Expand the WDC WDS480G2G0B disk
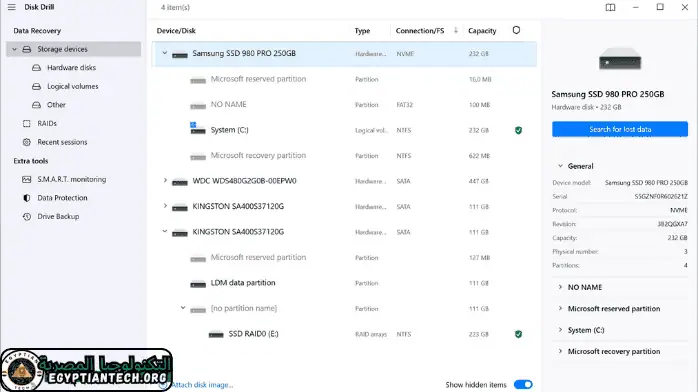Viewport: 698px width, 392px height. point(165,181)
